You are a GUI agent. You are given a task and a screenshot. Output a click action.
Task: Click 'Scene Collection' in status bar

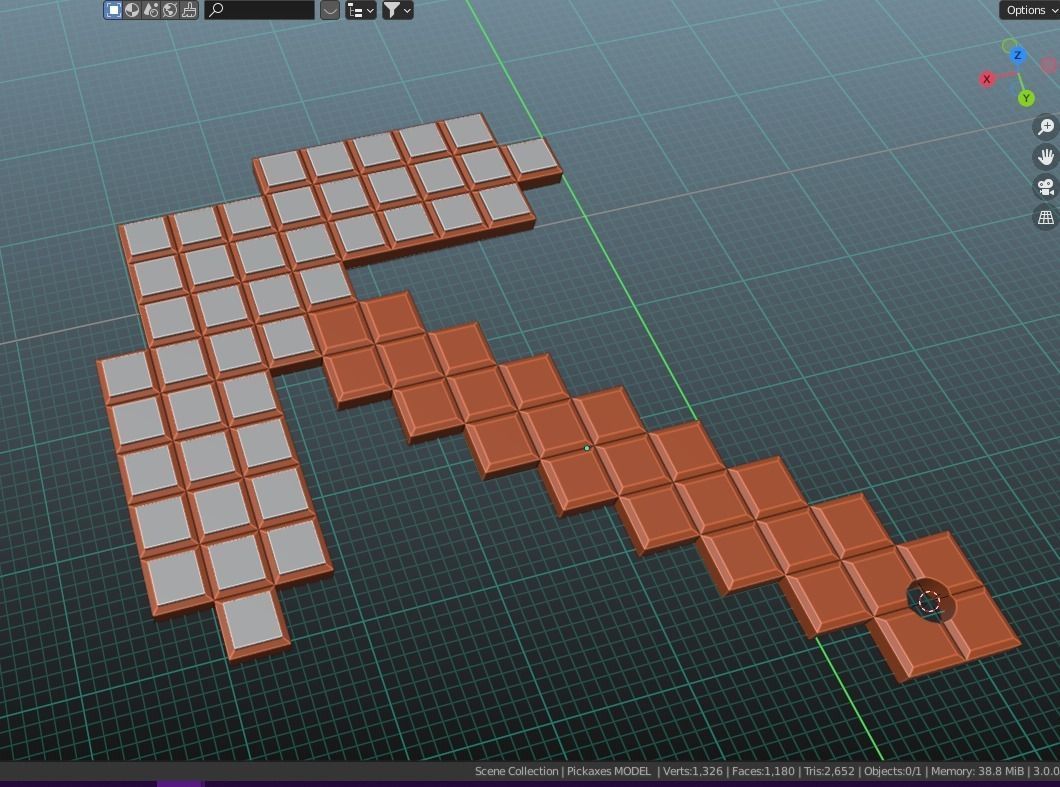516,771
